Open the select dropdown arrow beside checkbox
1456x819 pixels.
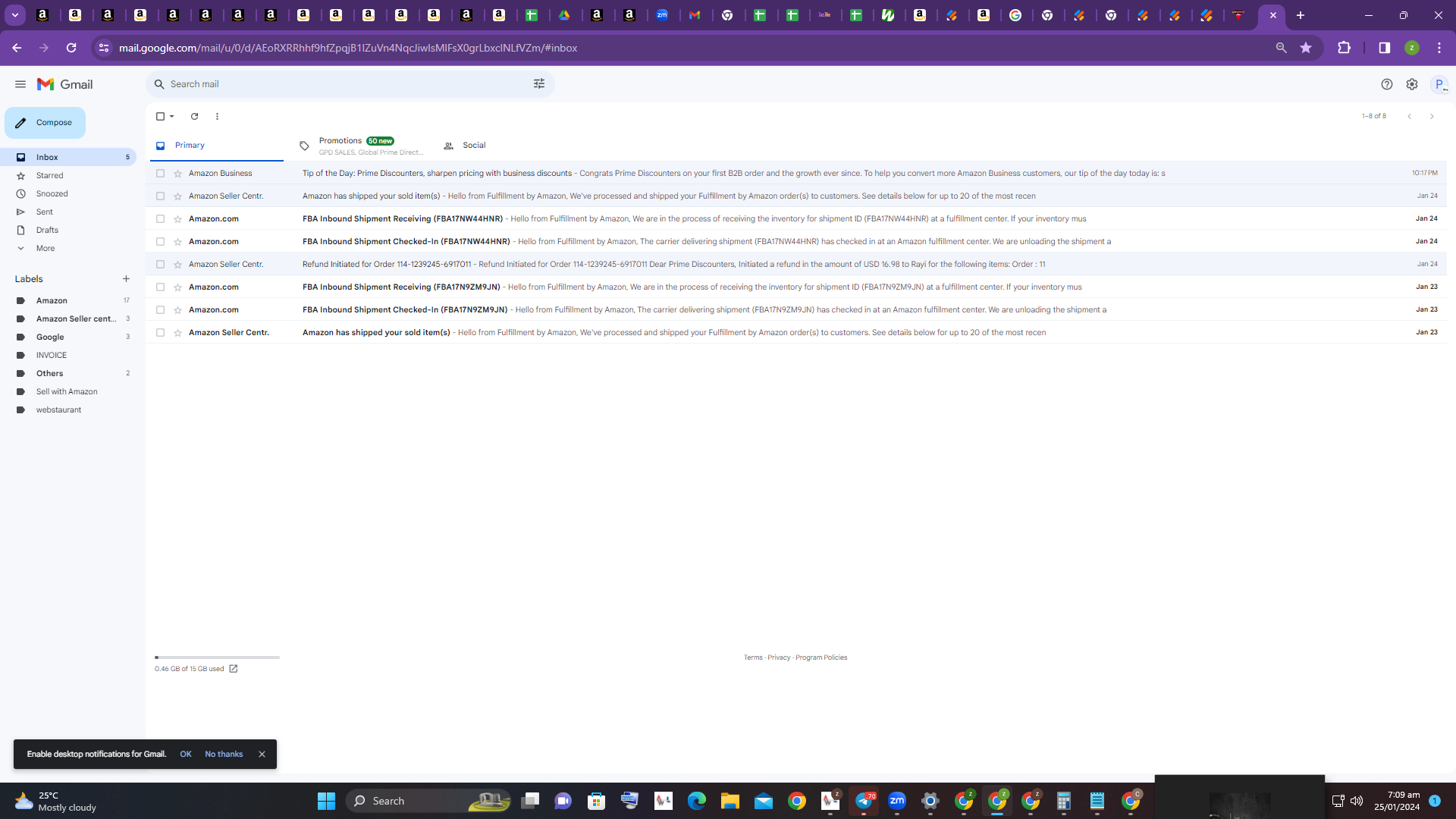click(172, 116)
